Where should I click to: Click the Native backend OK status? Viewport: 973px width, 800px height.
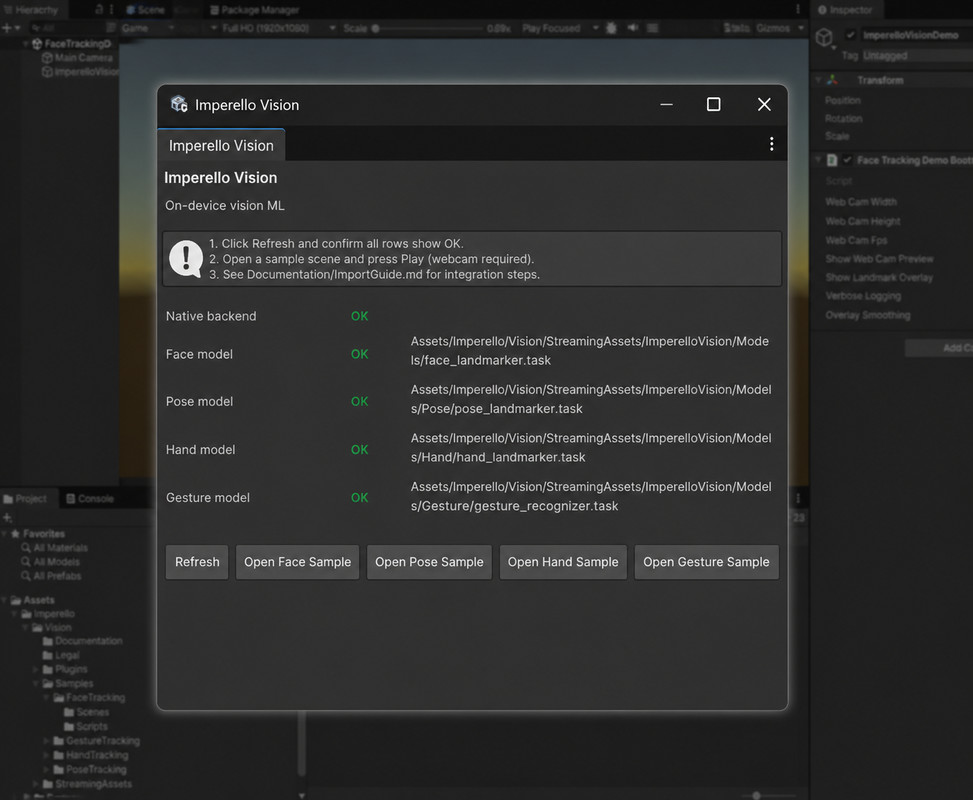359,316
